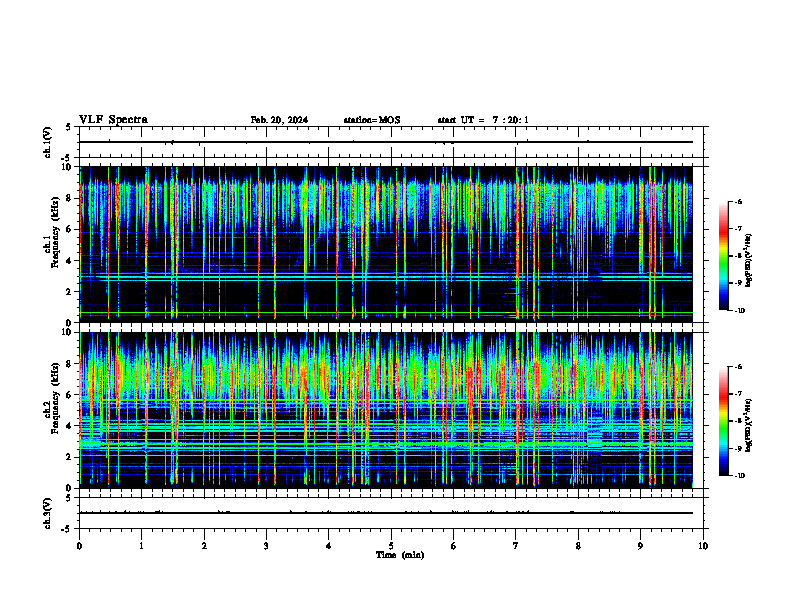792x612 pixels.
Task: Click the "8" tick on the time axis
Action: pos(578,546)
